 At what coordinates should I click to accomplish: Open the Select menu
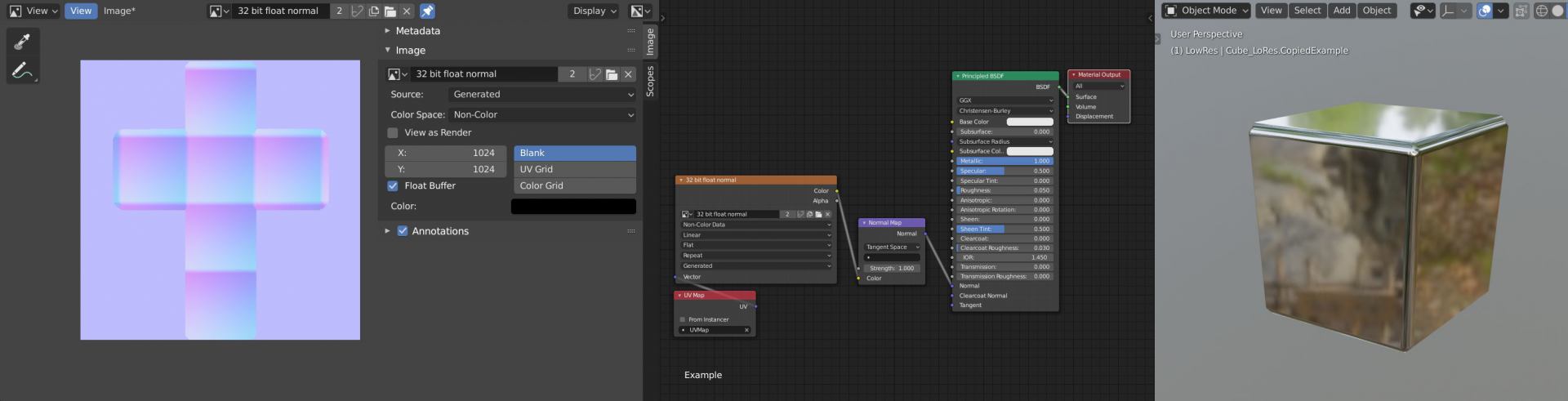1307,11
